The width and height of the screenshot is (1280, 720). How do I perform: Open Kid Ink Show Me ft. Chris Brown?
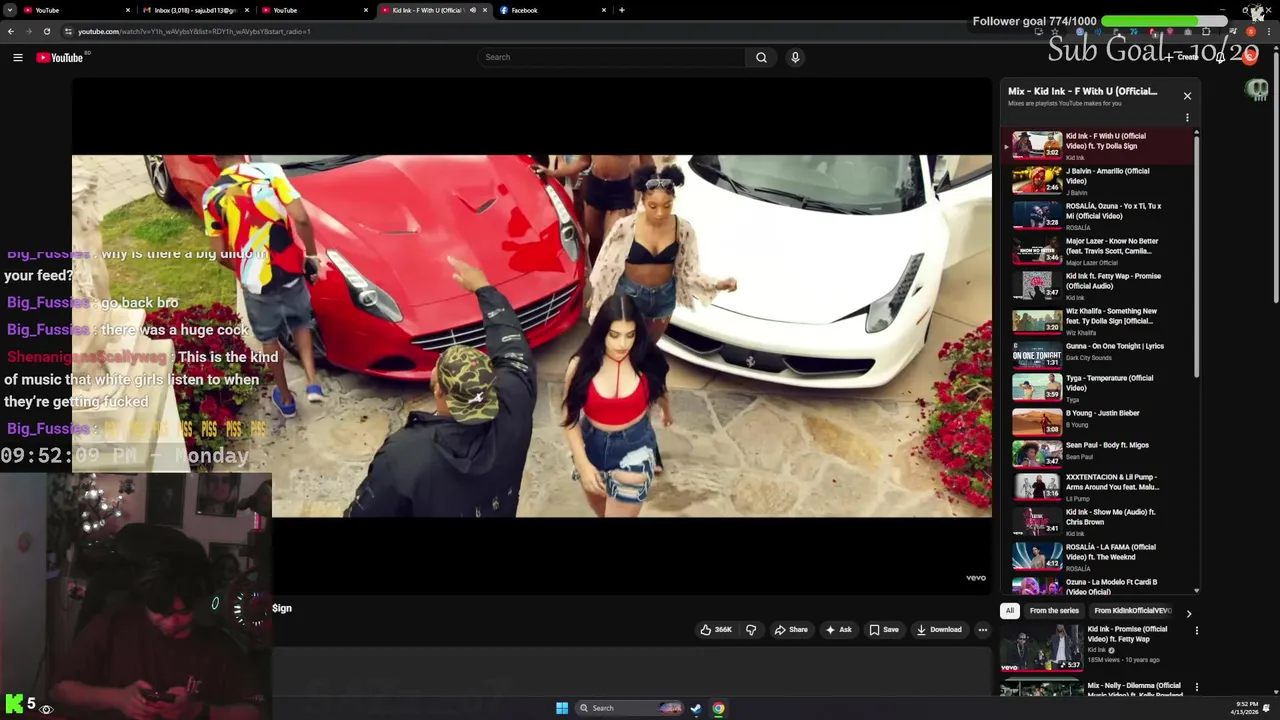click(x=1098, y=522)
